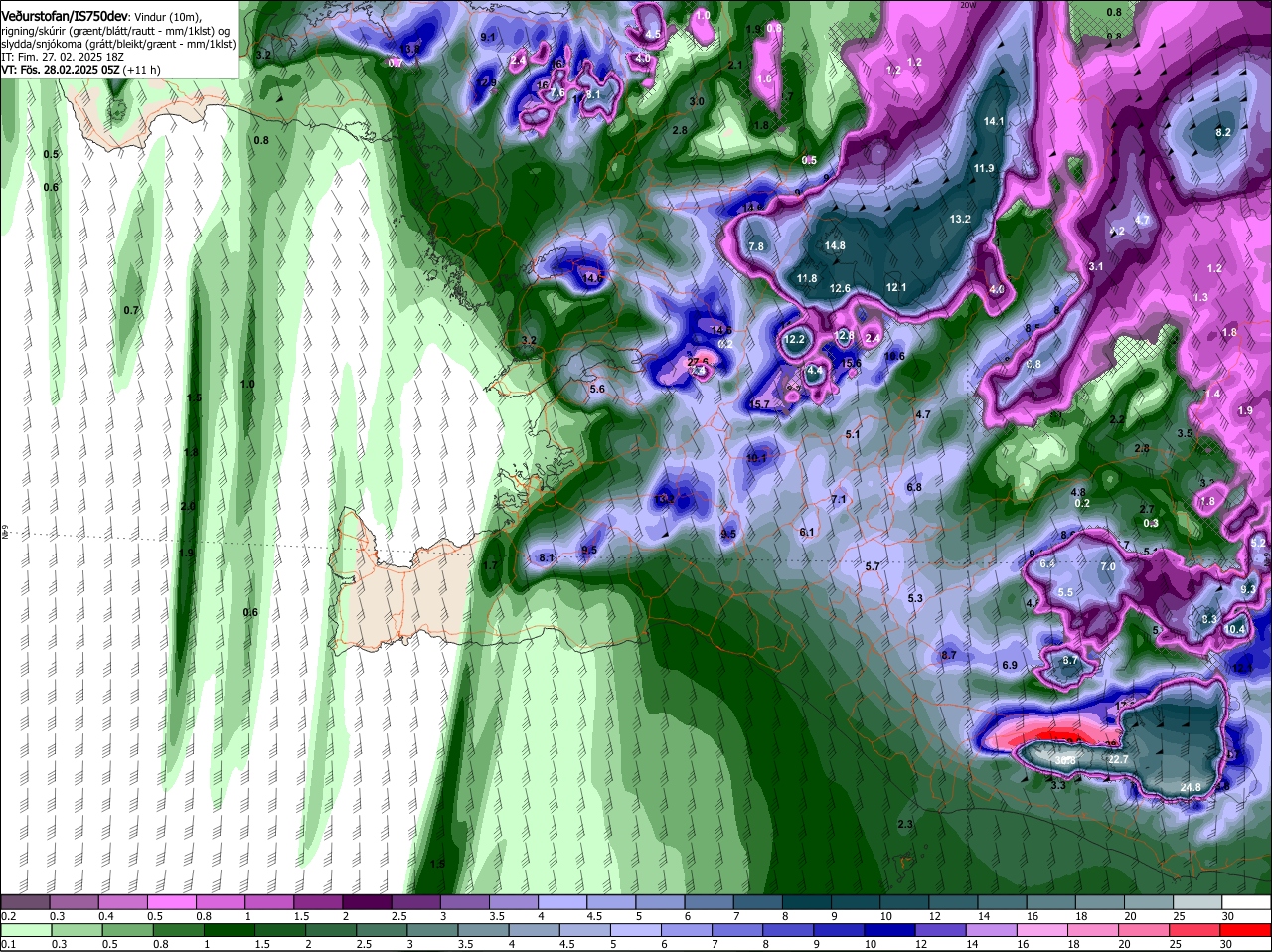Click the 22.7 value label

1118,759
